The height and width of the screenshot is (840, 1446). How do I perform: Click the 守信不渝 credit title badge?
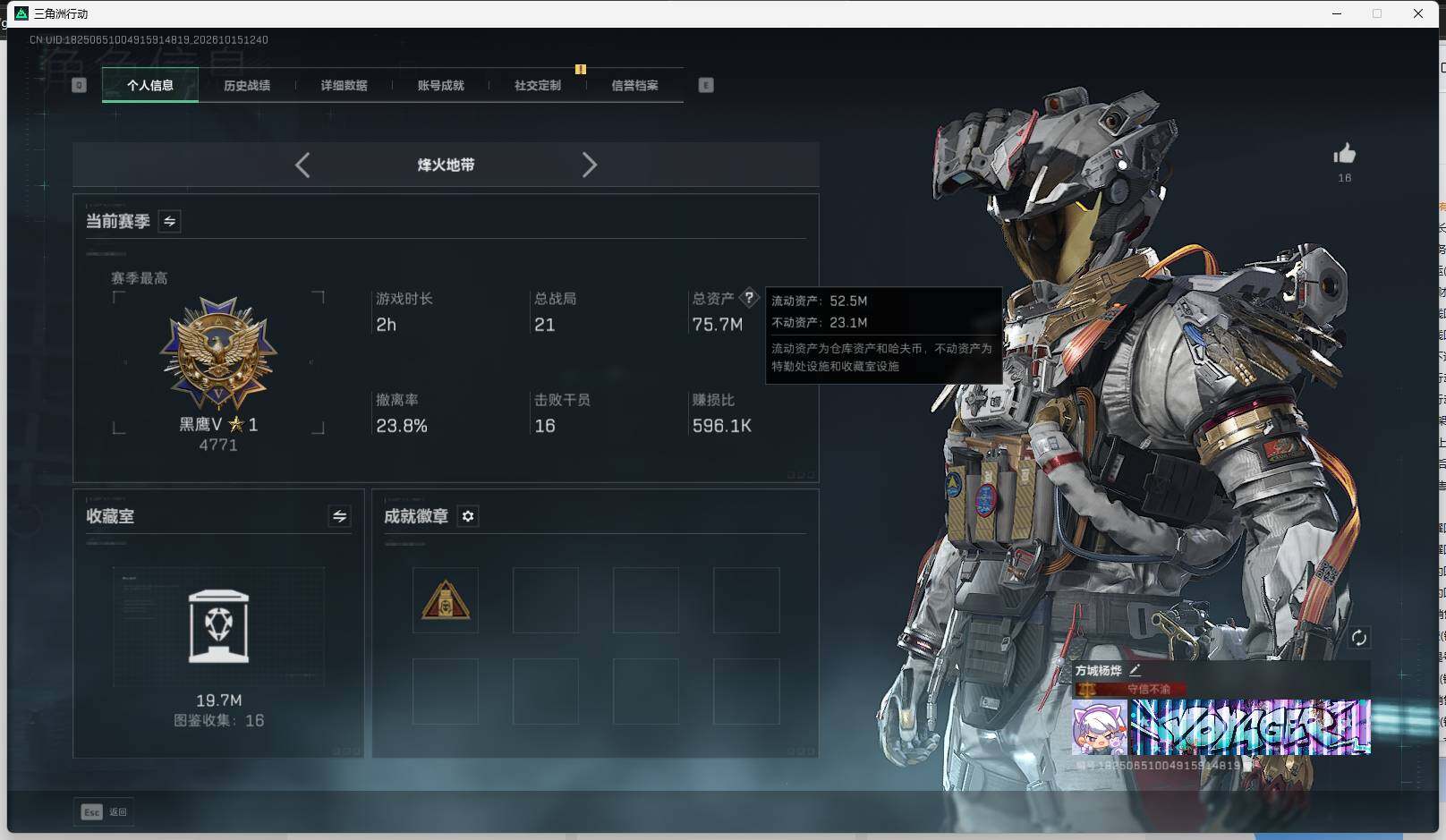tap(1130, 689)
